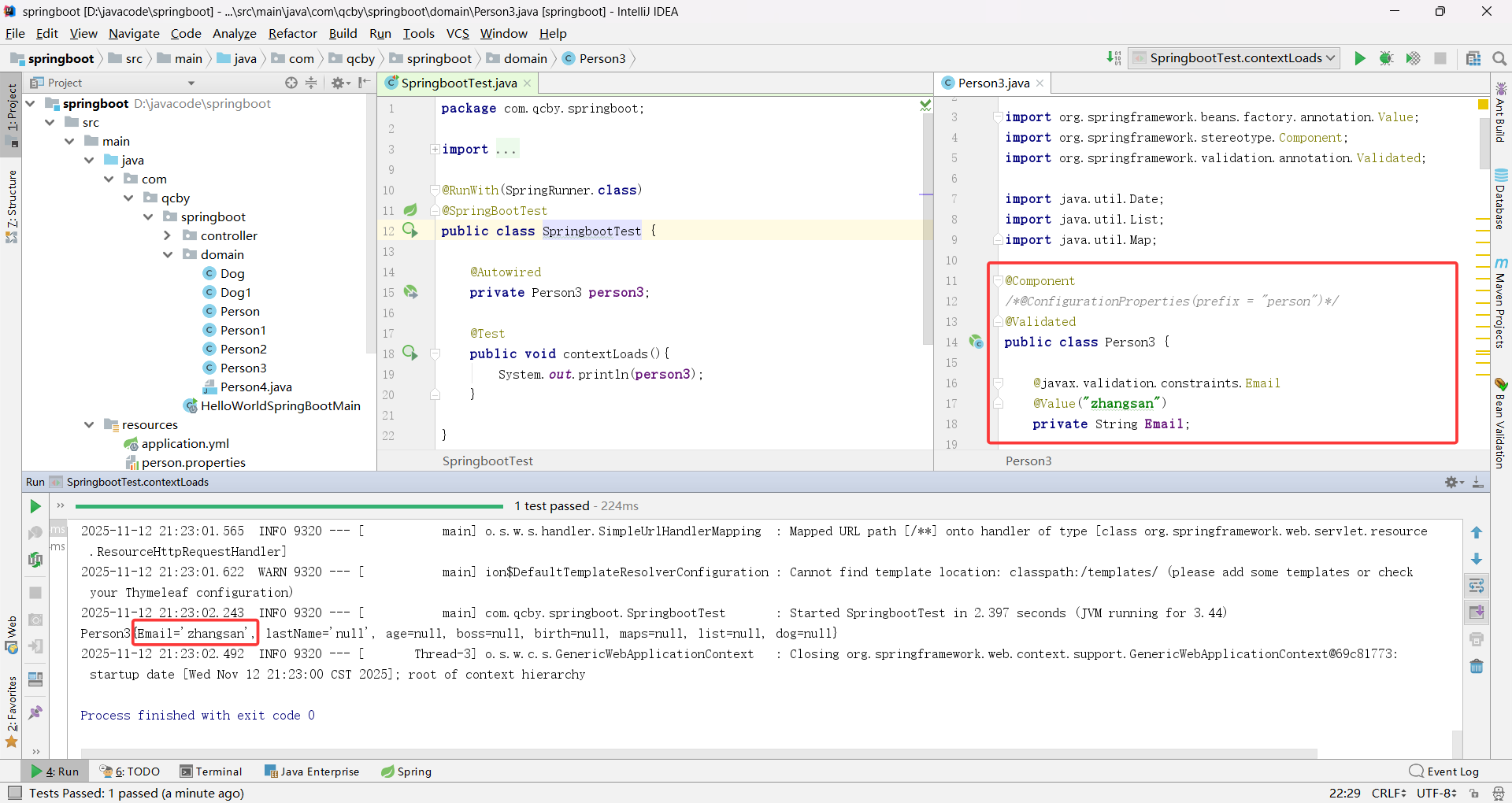The height and width of the screenshot is (803, 1512).
Task: Open the VCS menu
Action: click(458, 33)
